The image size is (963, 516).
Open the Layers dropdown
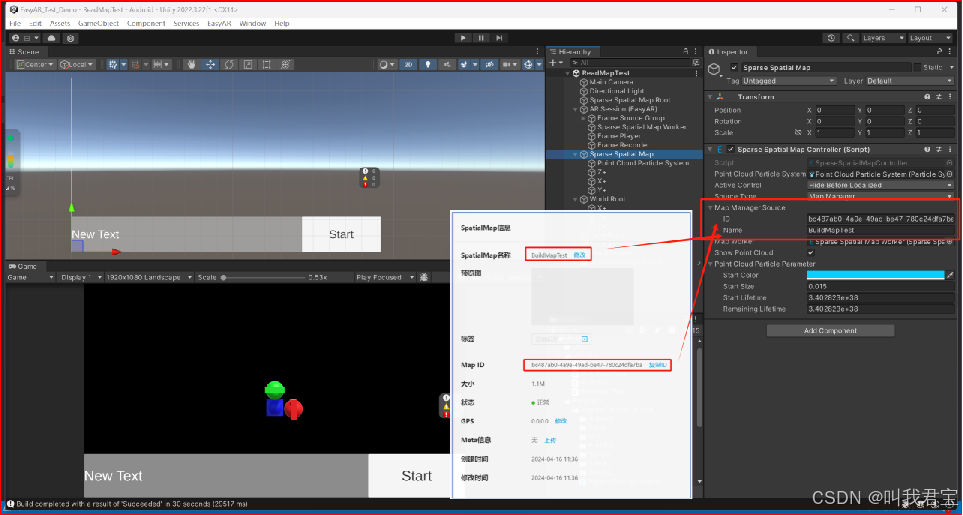(884, 38)
